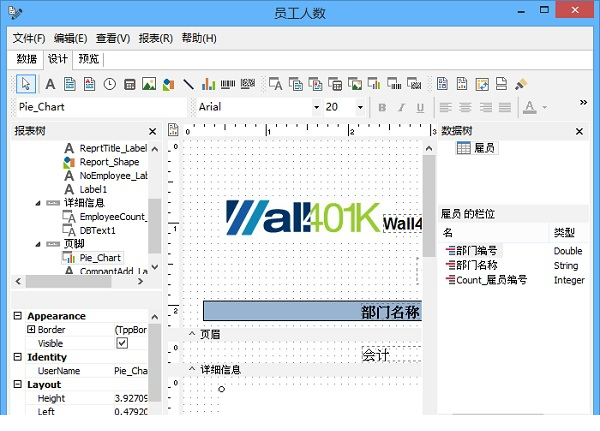600x431 pixels.
Task: Select the Region component tool
Action: pyautogui.click(x=442, y=84)
